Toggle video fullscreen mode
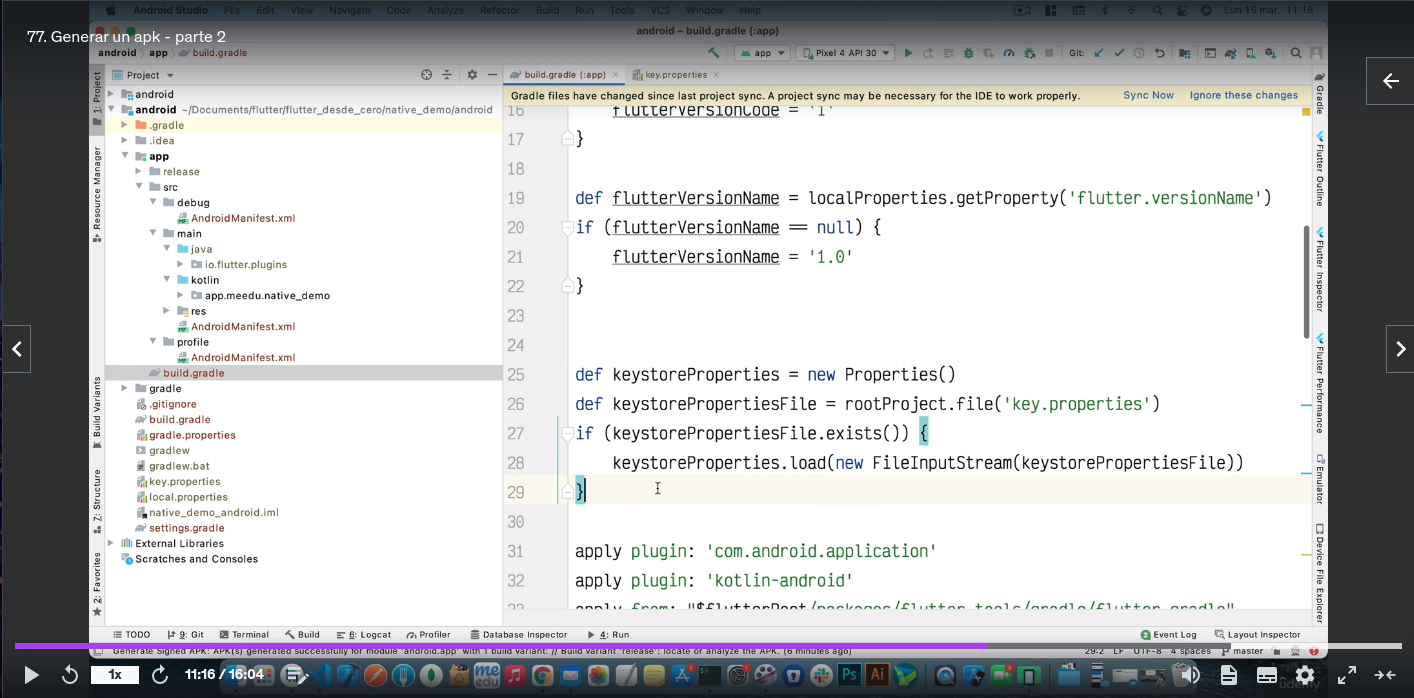The image size is (1414, 698). pyautogui.click(x=1347, y=675)
